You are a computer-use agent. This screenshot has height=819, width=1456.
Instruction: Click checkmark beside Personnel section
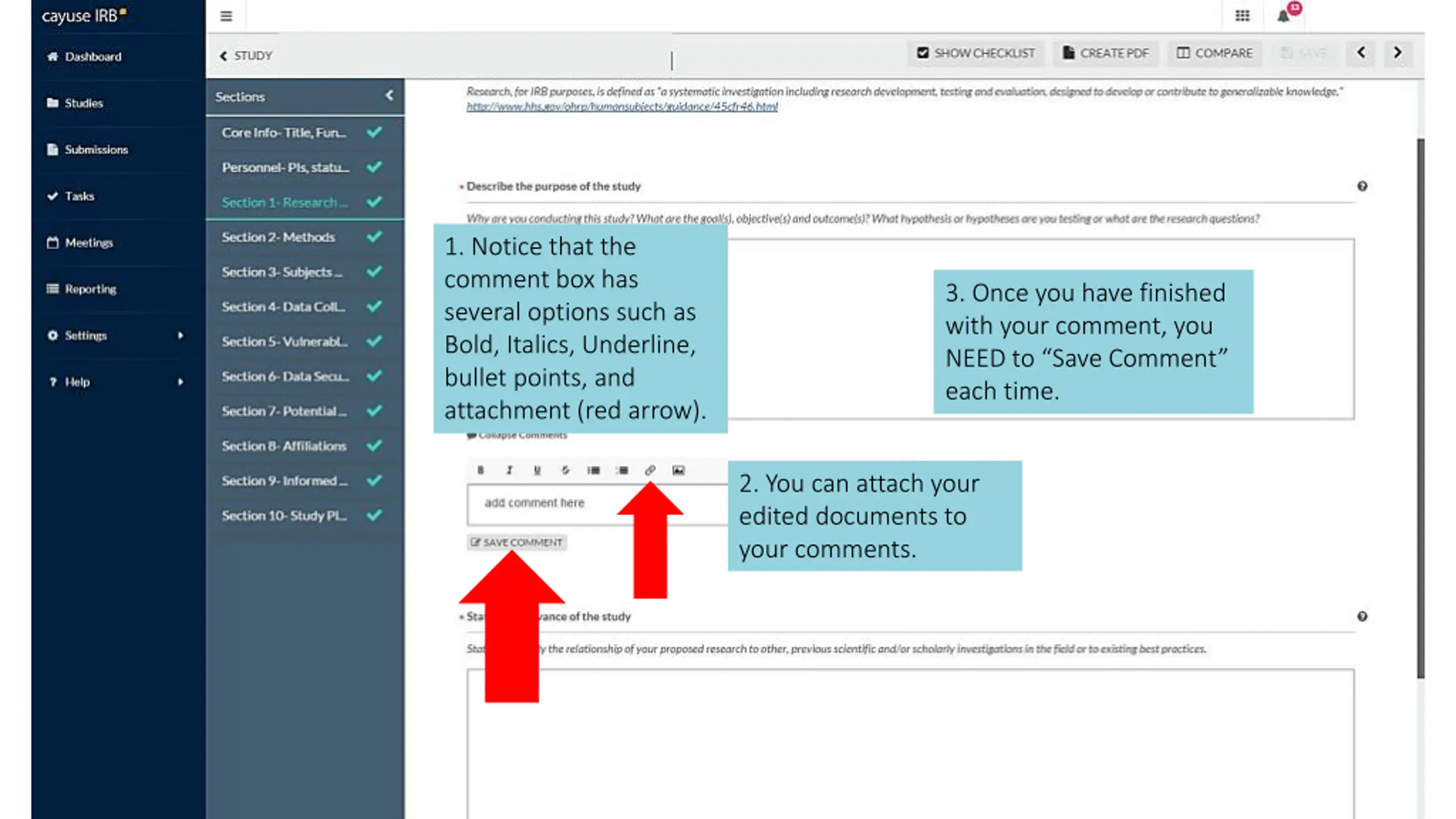[x=374, y=166]
